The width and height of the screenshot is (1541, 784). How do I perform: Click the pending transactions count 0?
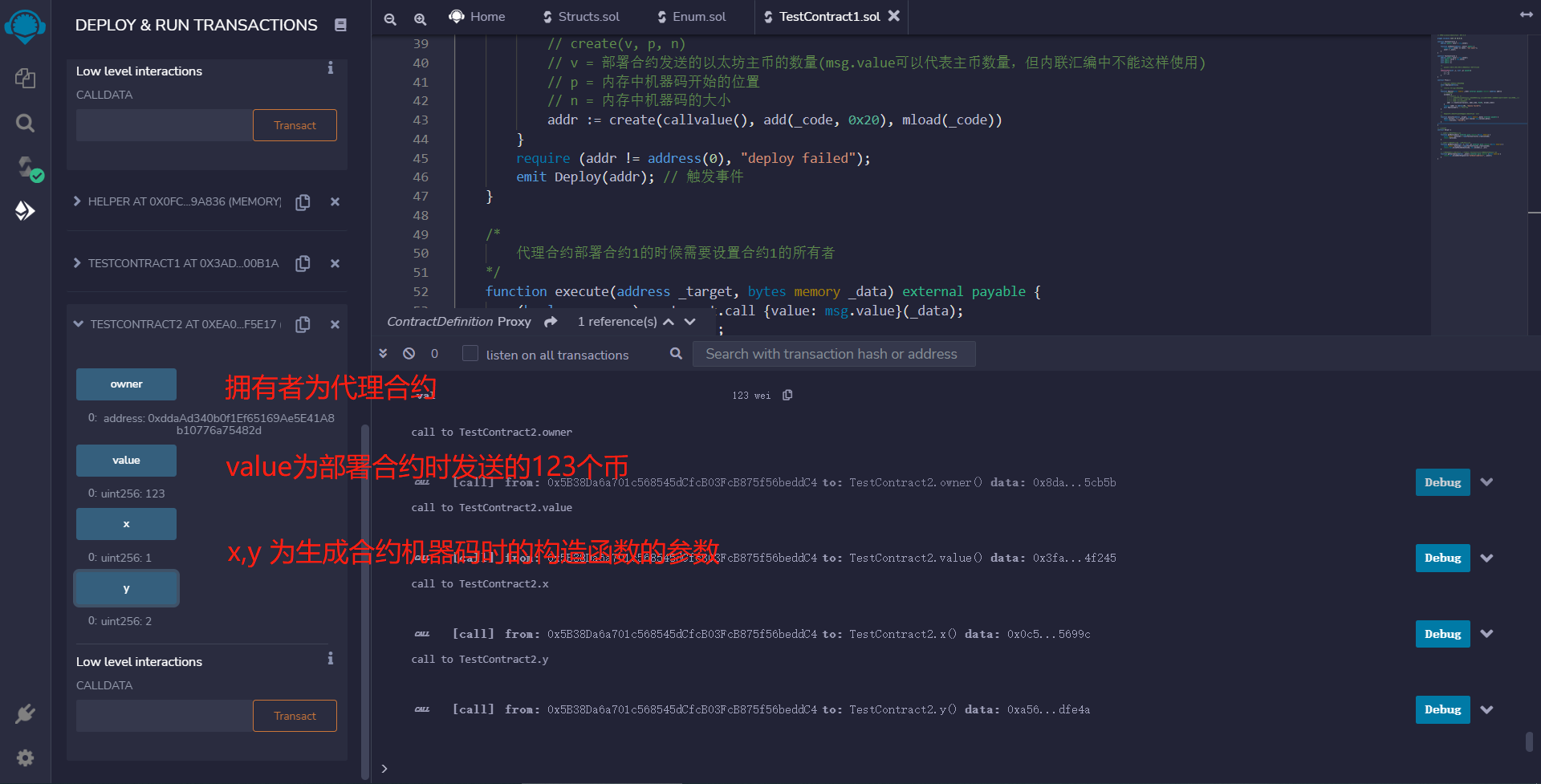click(434, 354)
